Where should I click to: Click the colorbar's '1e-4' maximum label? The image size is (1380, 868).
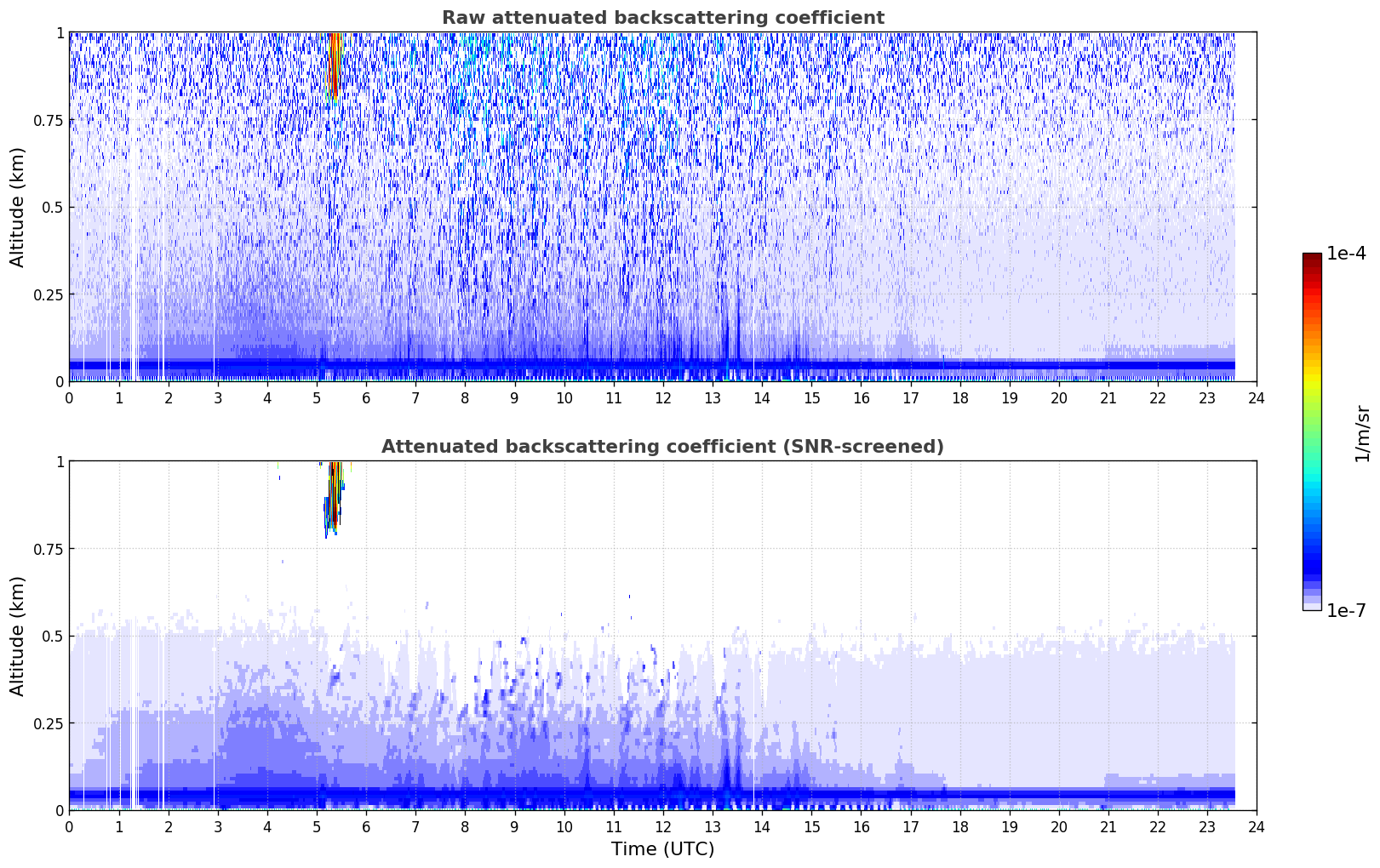coord(1346,254)
